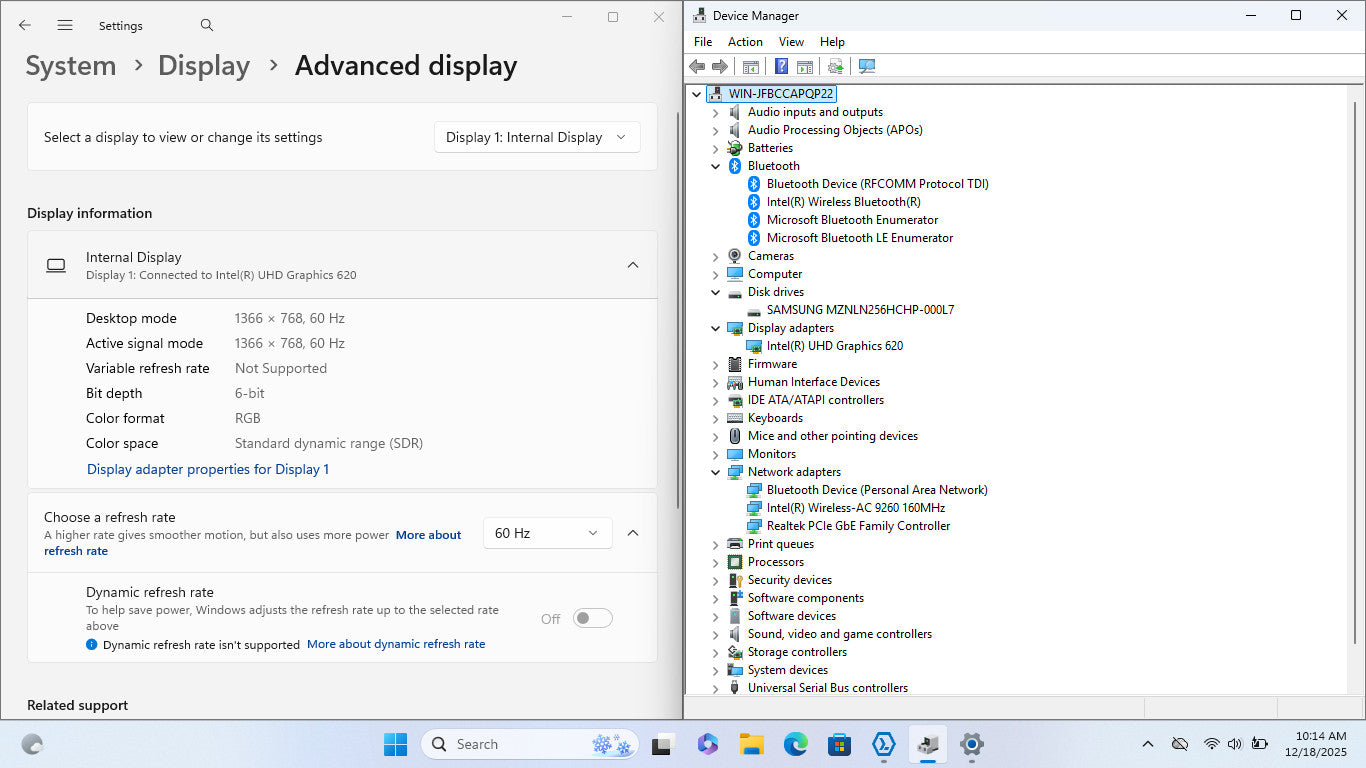Screen dimensions: 1366x768
Task: Open the display selection dropdown
Action: (537, 137)
